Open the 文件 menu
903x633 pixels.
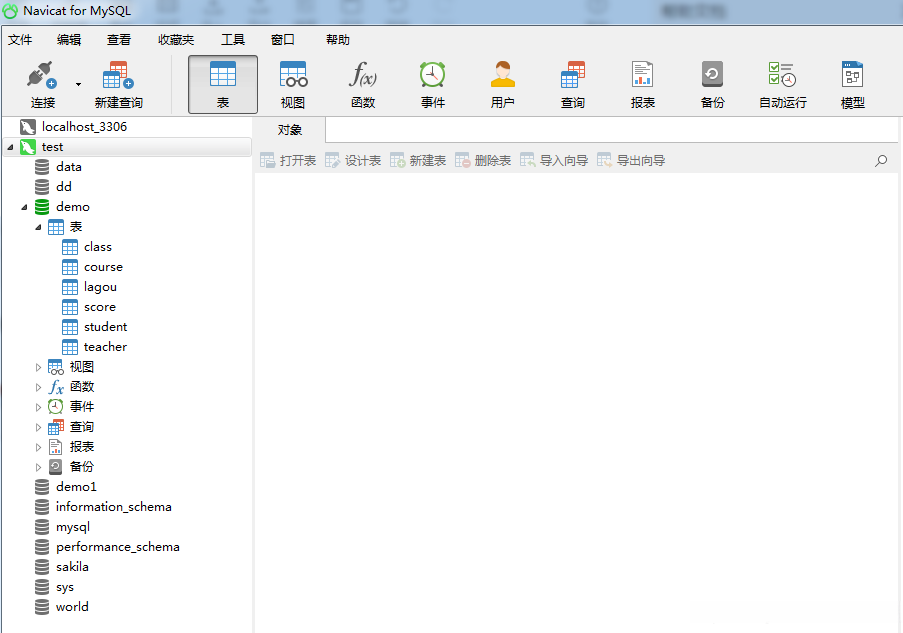pyautogui.click(x=20, y=40)
